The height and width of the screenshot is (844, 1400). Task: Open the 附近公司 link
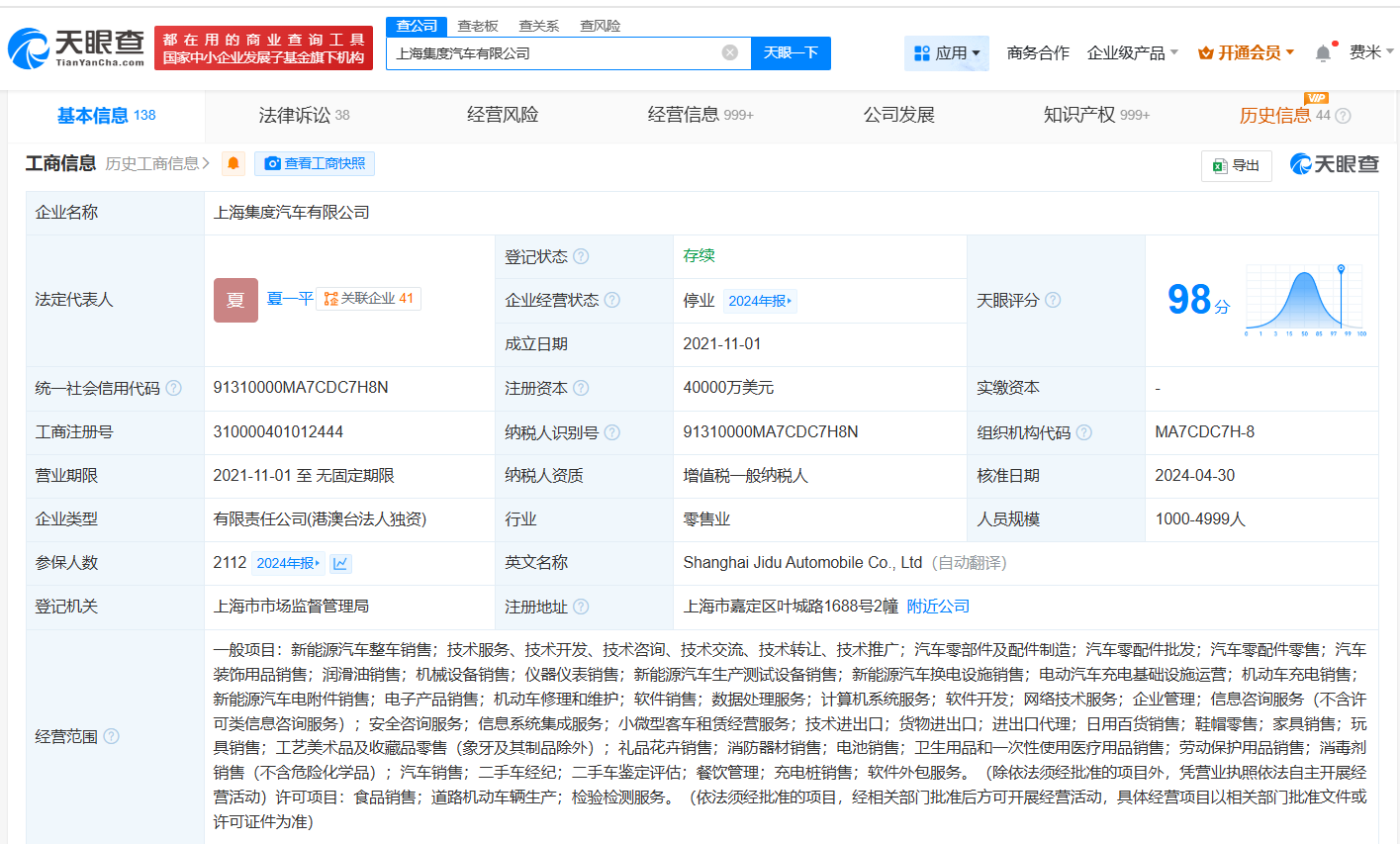pyautogui.click(x=938, y=607)
